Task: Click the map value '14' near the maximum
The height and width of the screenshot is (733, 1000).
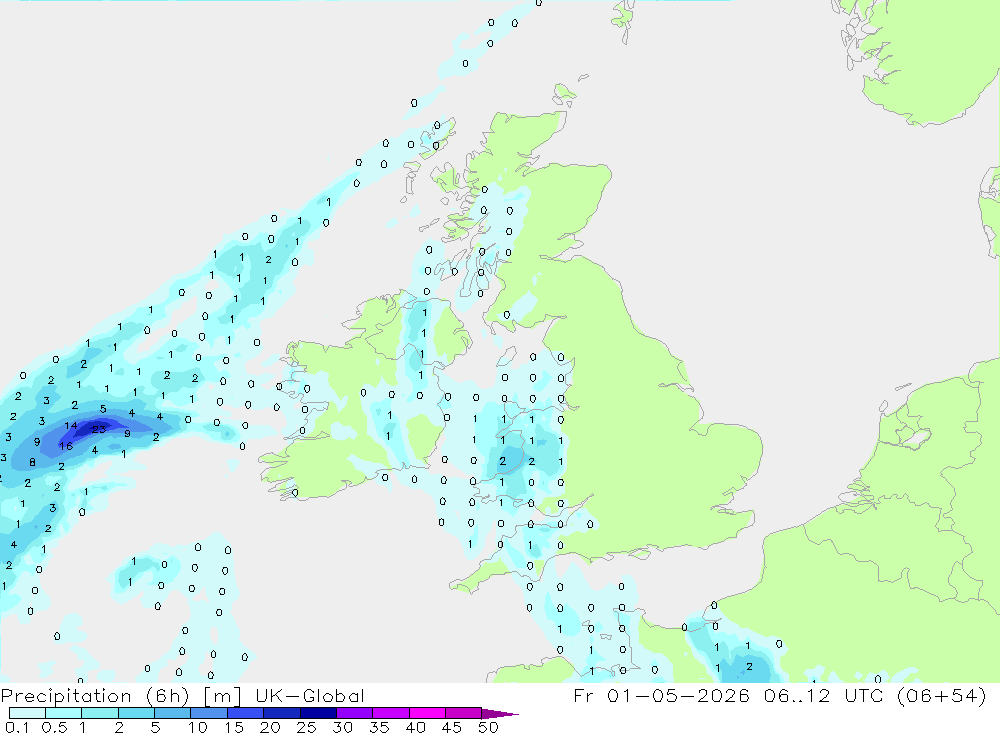Action: coord(70,426)
